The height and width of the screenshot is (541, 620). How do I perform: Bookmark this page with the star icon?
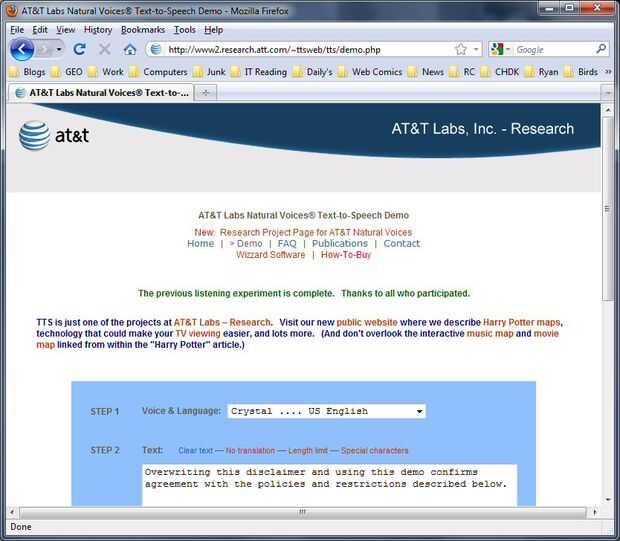click(x=461, y=49)
